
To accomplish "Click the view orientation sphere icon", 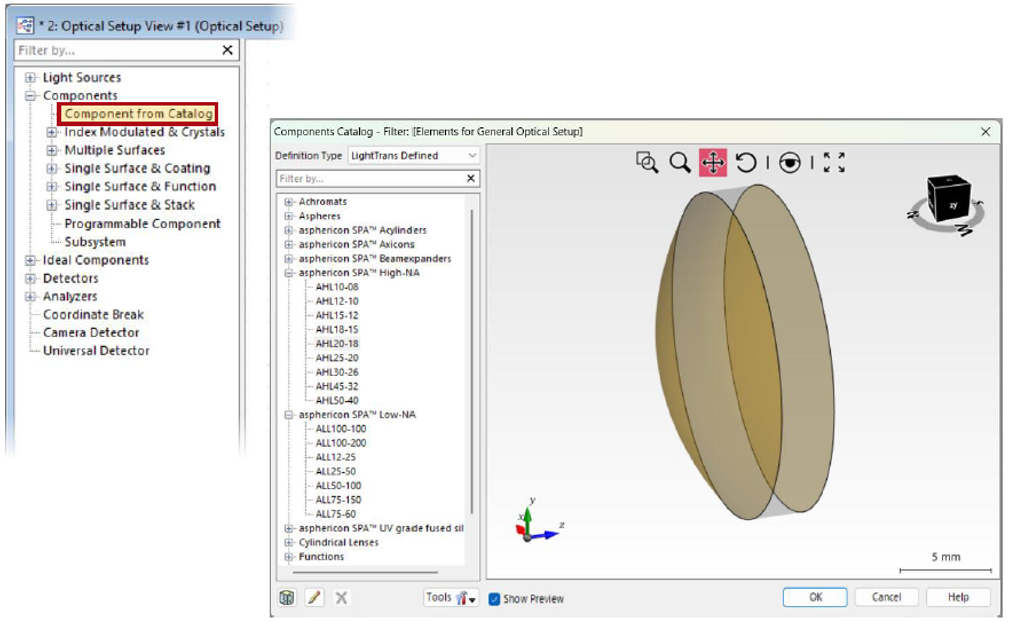I will 790,163.
